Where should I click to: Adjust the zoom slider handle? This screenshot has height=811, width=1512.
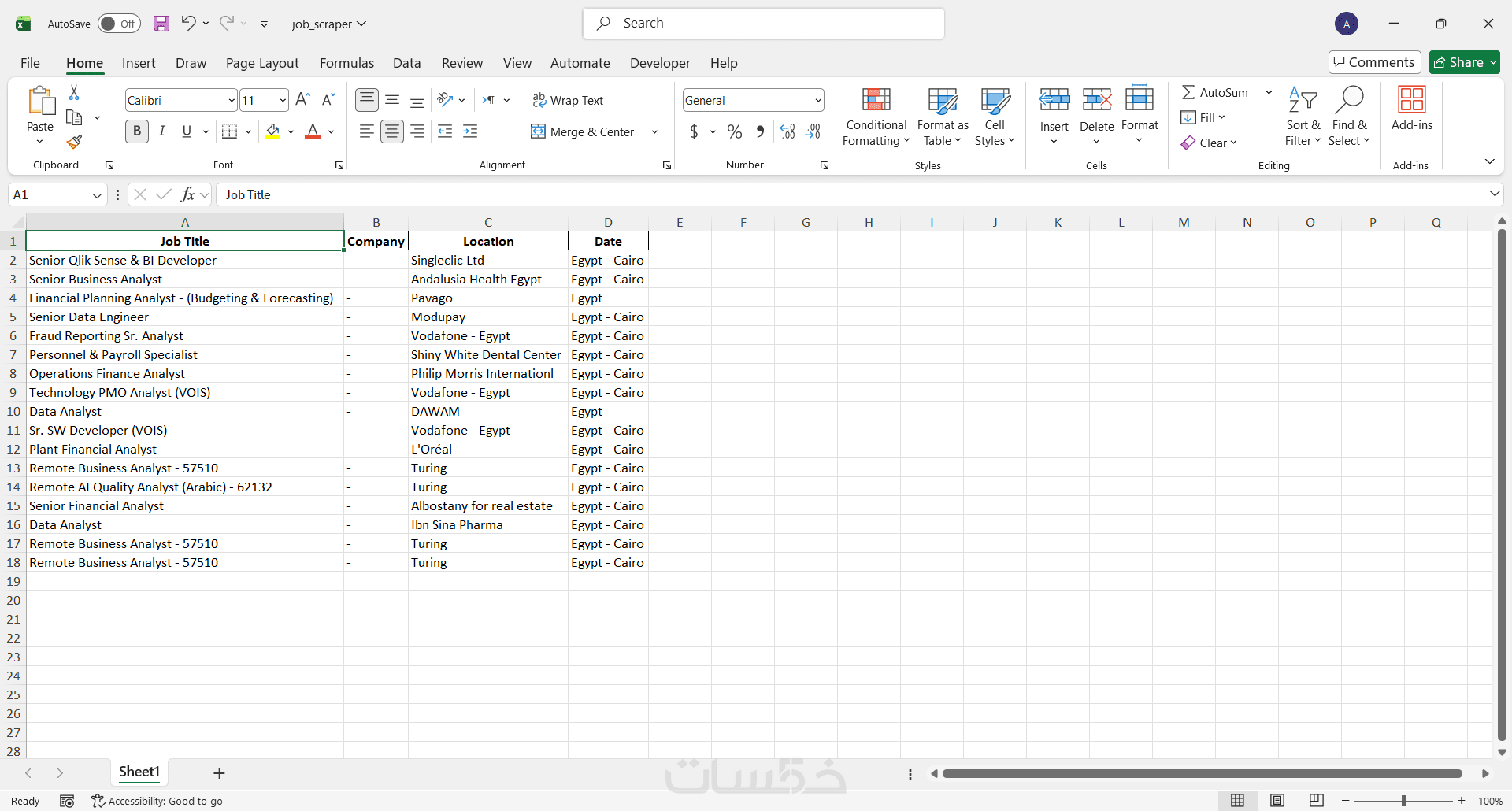point(1404,801)
